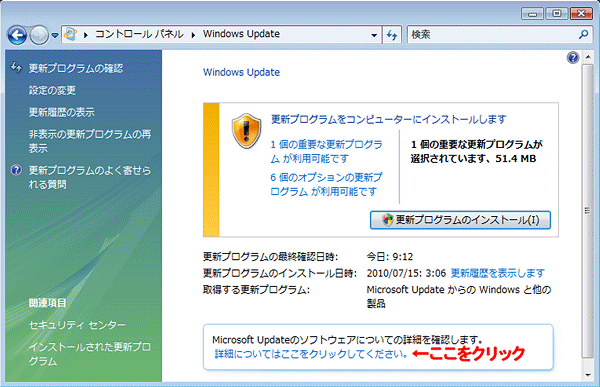Screen dimensions: 600x387
Task: Click the scrollbar up arrow
Action: click(x=588, y=57)
